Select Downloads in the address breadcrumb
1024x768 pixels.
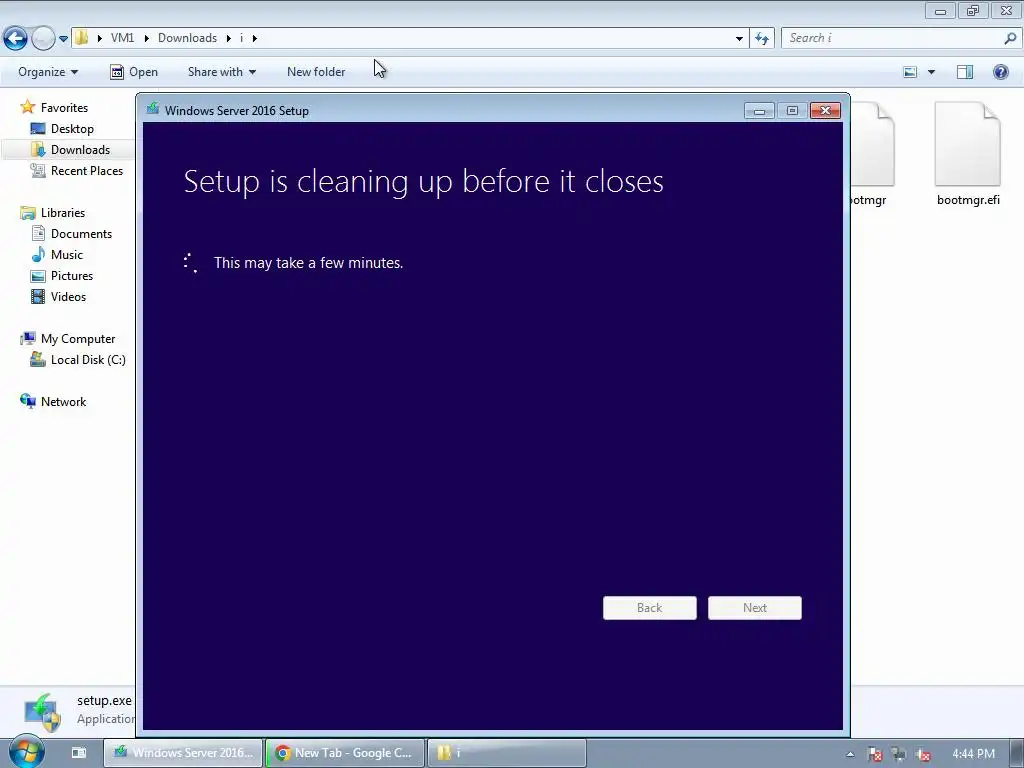(x=187, y=38)
